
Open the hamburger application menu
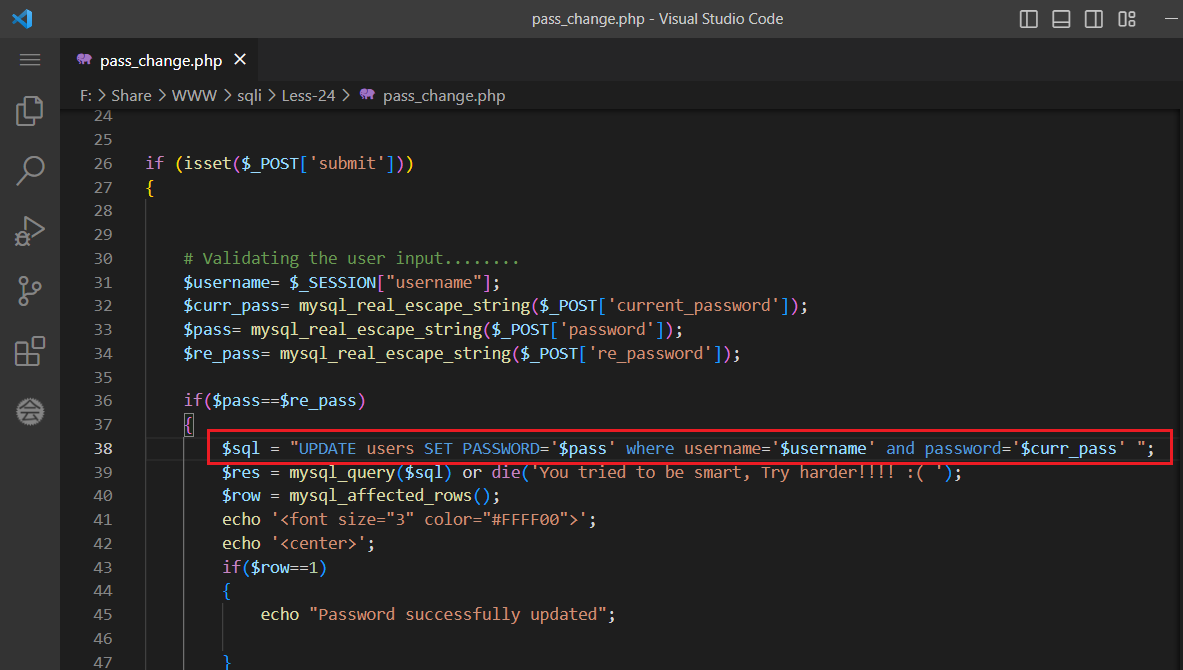[x=30, y=60]
